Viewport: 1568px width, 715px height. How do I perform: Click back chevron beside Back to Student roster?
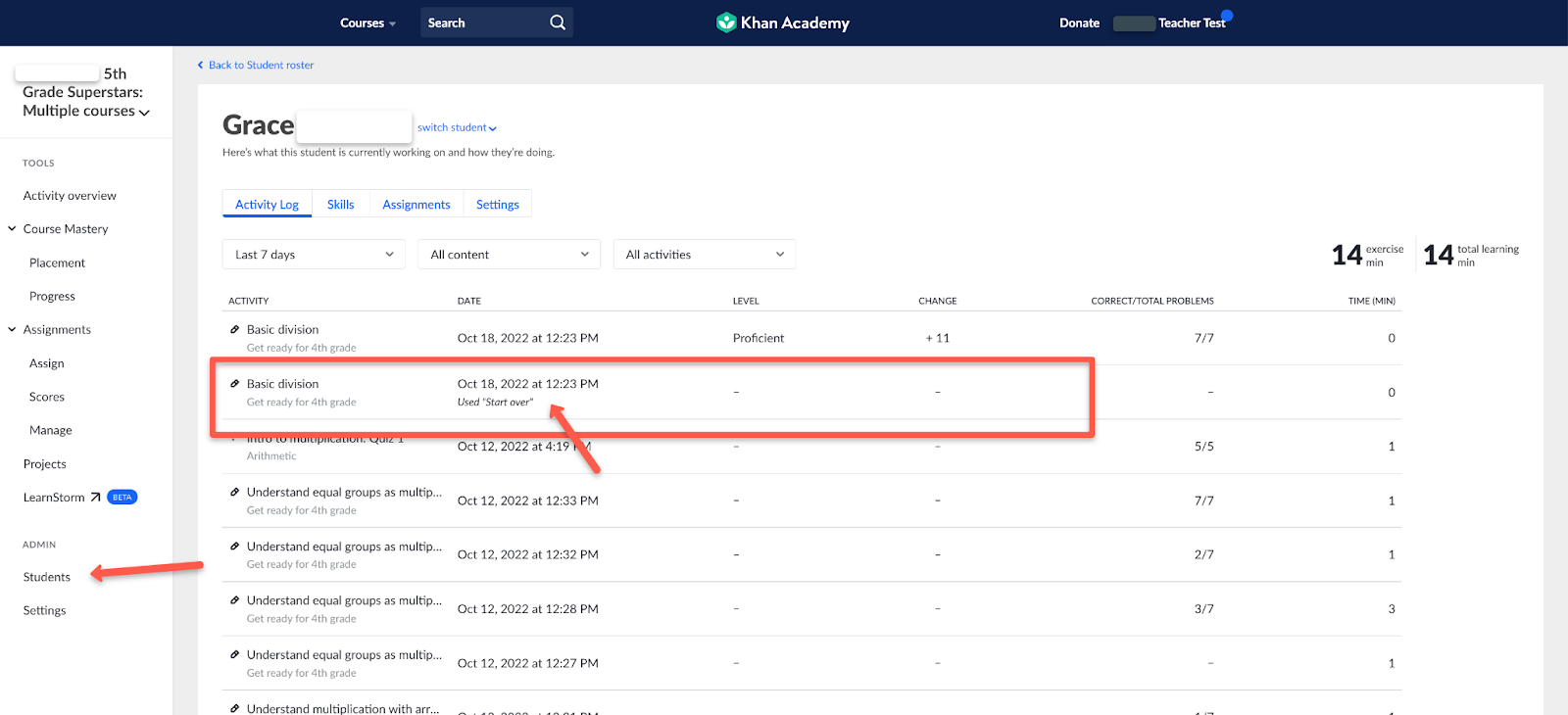[201, 66]
